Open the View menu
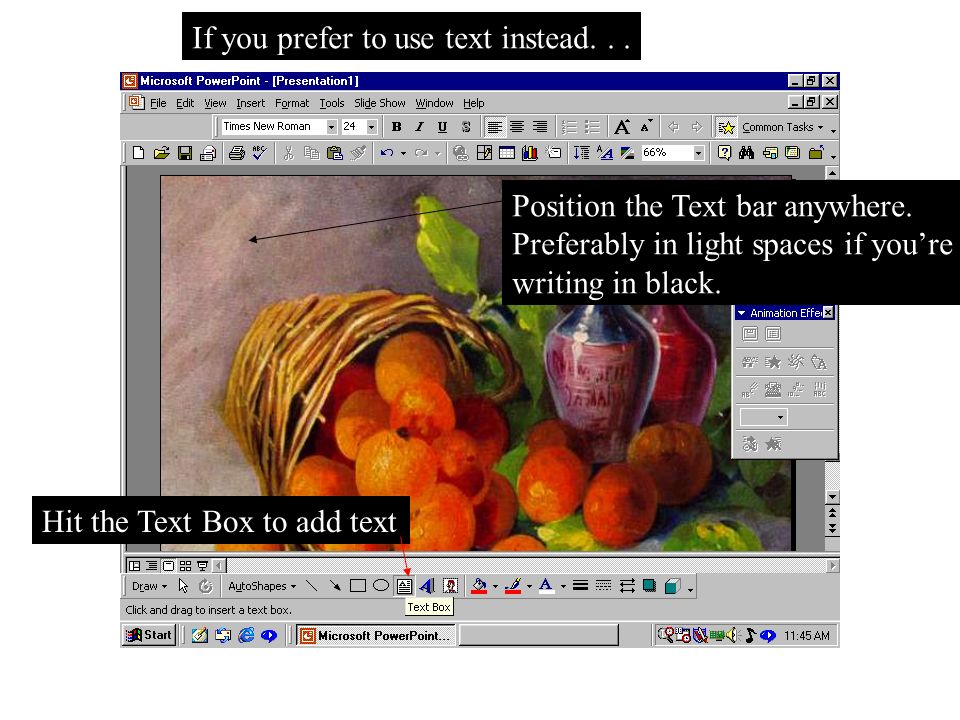960x720 pixels. pyautogui.click(x=215, y=103)
